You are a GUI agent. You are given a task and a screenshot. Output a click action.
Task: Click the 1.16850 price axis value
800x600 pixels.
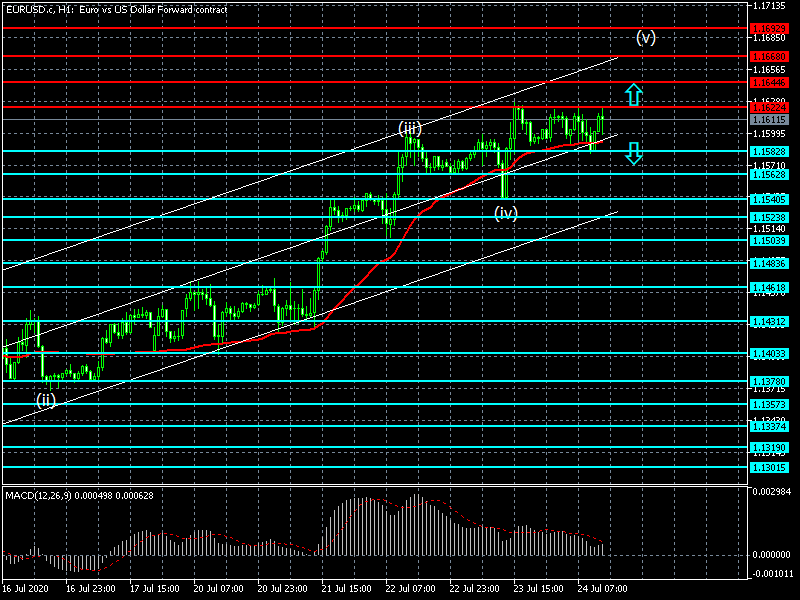769,38
